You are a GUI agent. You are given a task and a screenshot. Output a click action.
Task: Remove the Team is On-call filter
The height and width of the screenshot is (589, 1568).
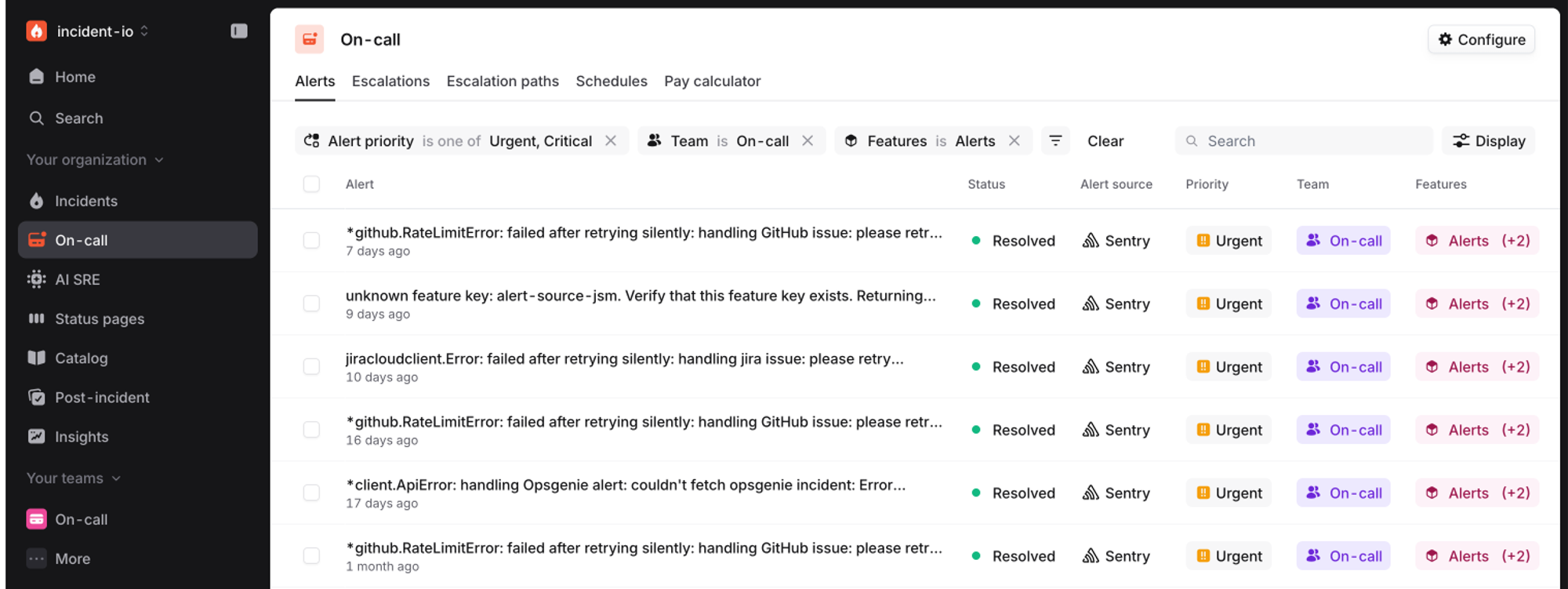pyautogui.click(x=808, y=140)
